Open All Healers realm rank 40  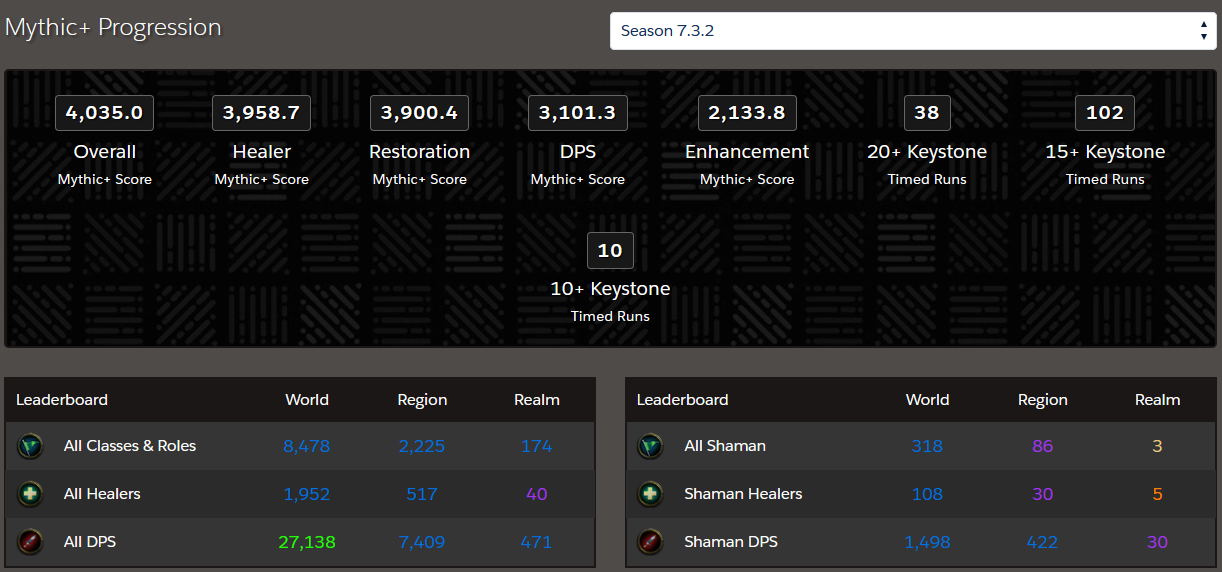[537, 494]
